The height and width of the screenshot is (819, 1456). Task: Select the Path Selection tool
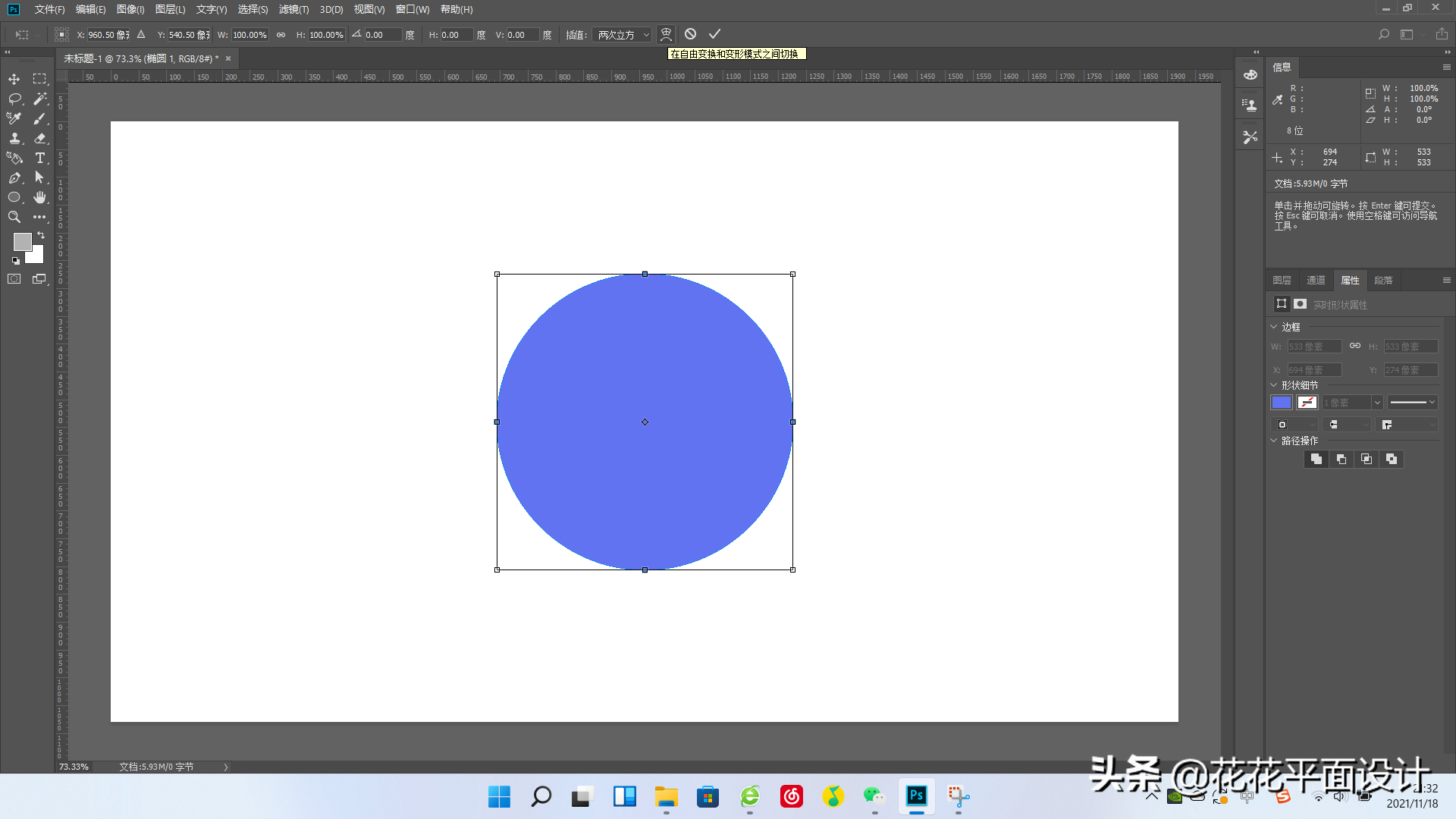(x=39, y=177)
